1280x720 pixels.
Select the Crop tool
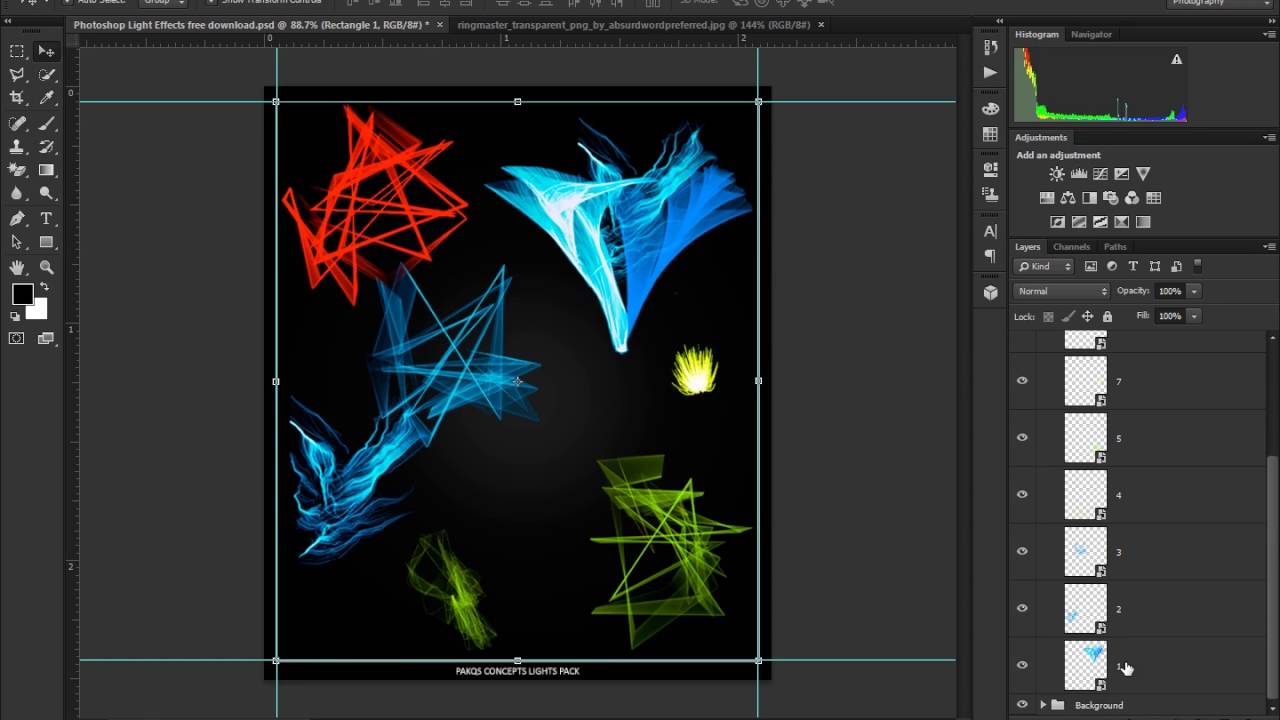[17, 98]
